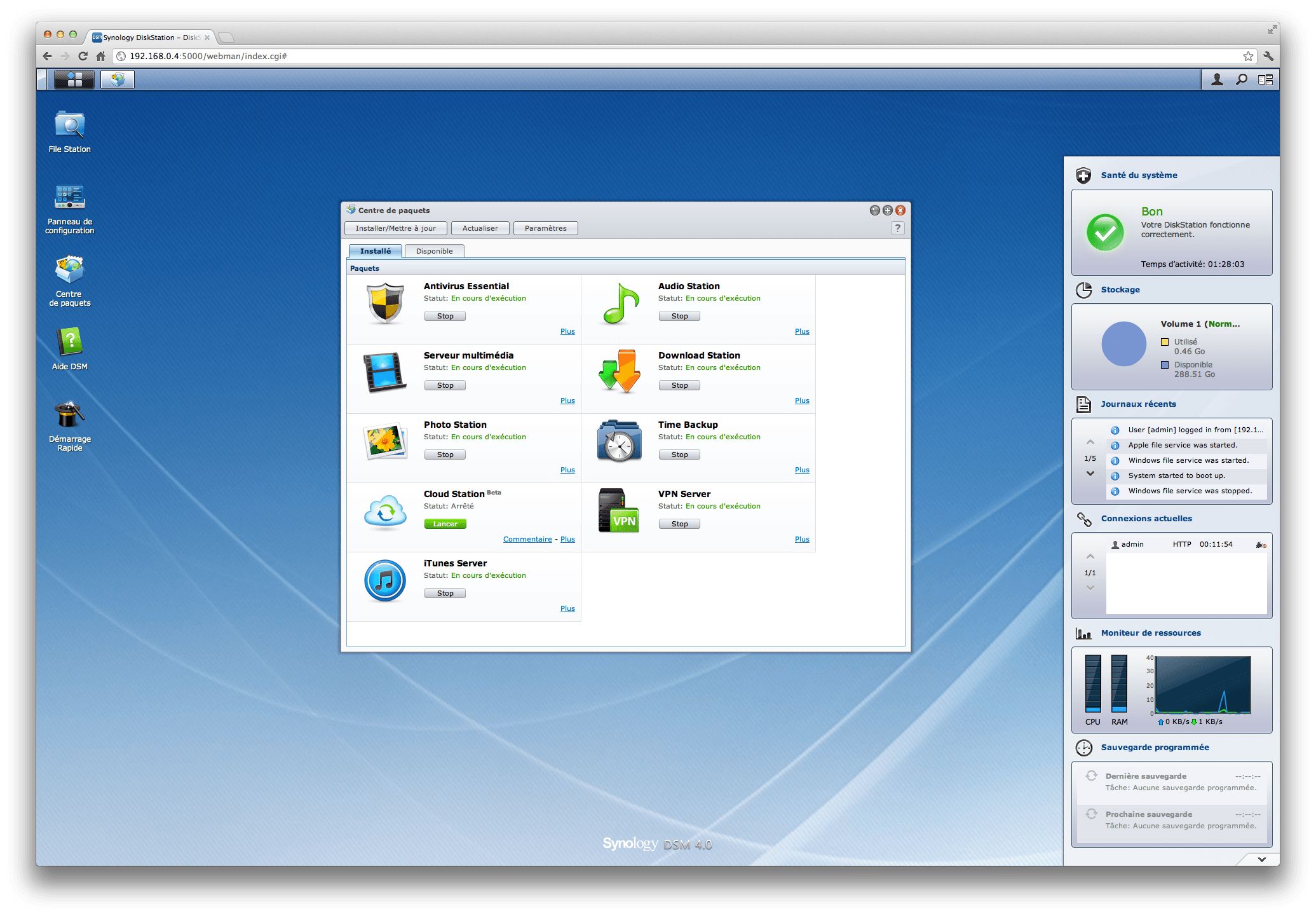Click the DSM main menu grid icon

click(x=74, y=79)
